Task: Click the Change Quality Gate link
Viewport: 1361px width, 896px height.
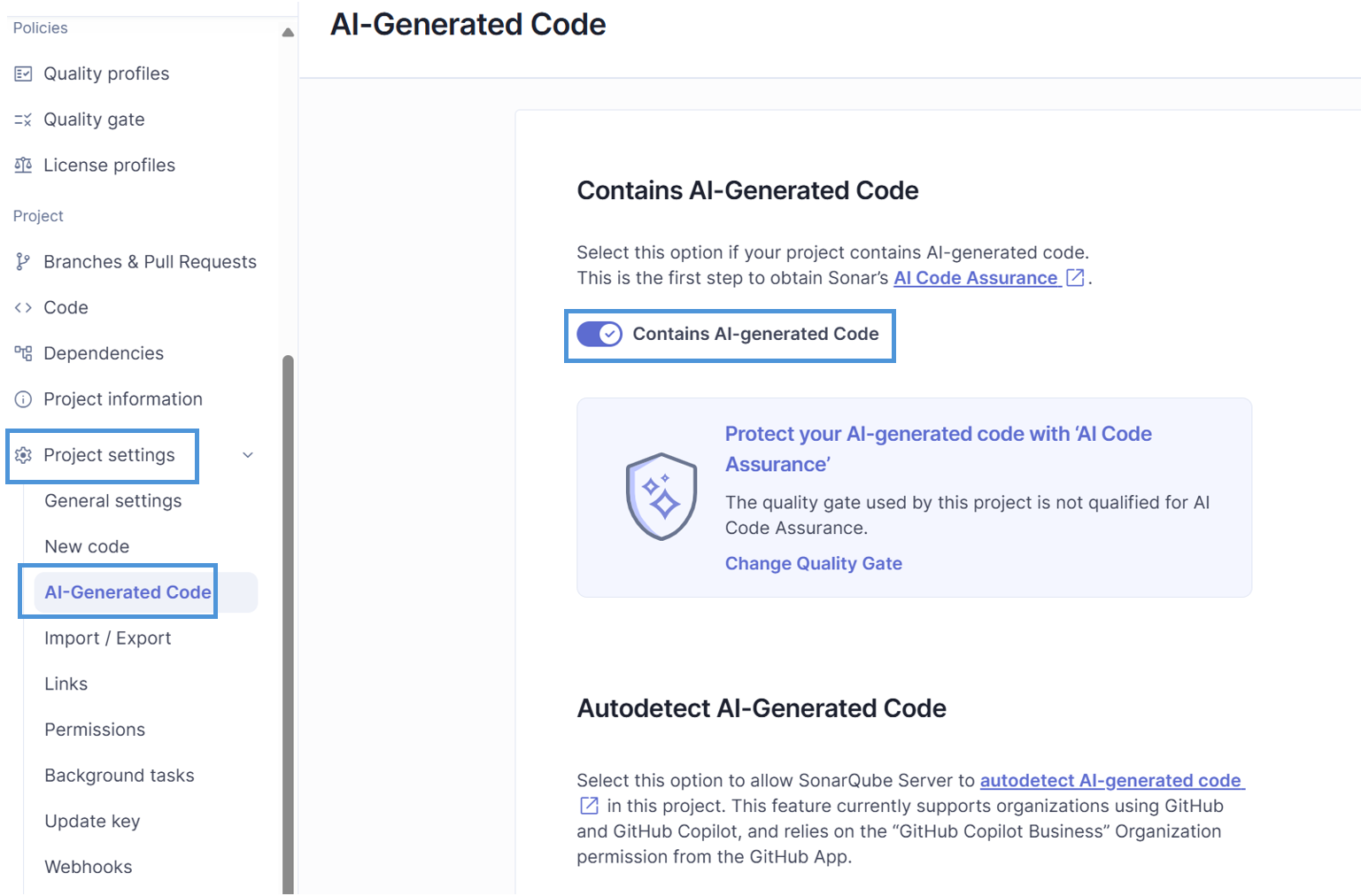Action: (x=814, y=564)
